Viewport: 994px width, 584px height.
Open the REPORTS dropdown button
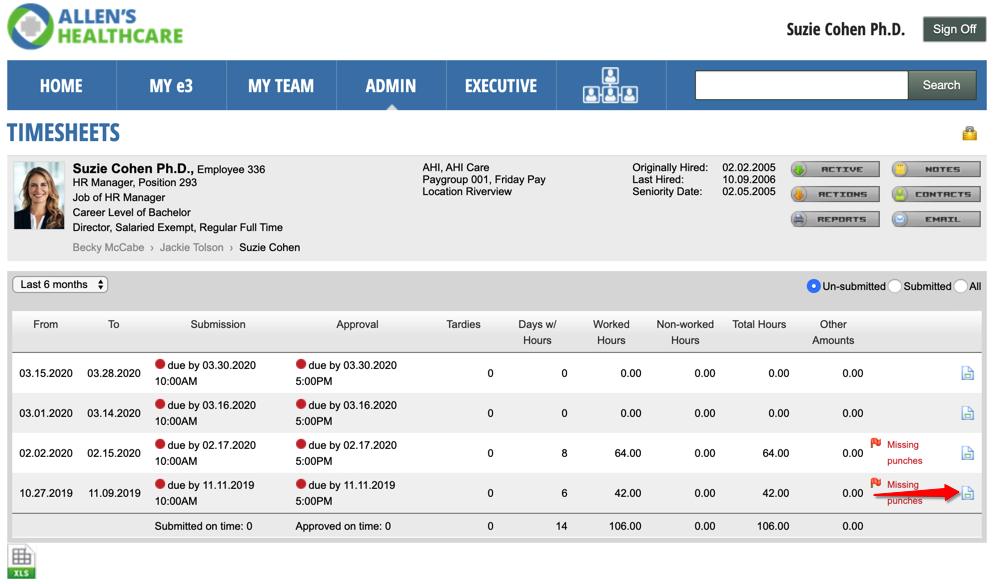pyautogui.click(x=838, y=218)
